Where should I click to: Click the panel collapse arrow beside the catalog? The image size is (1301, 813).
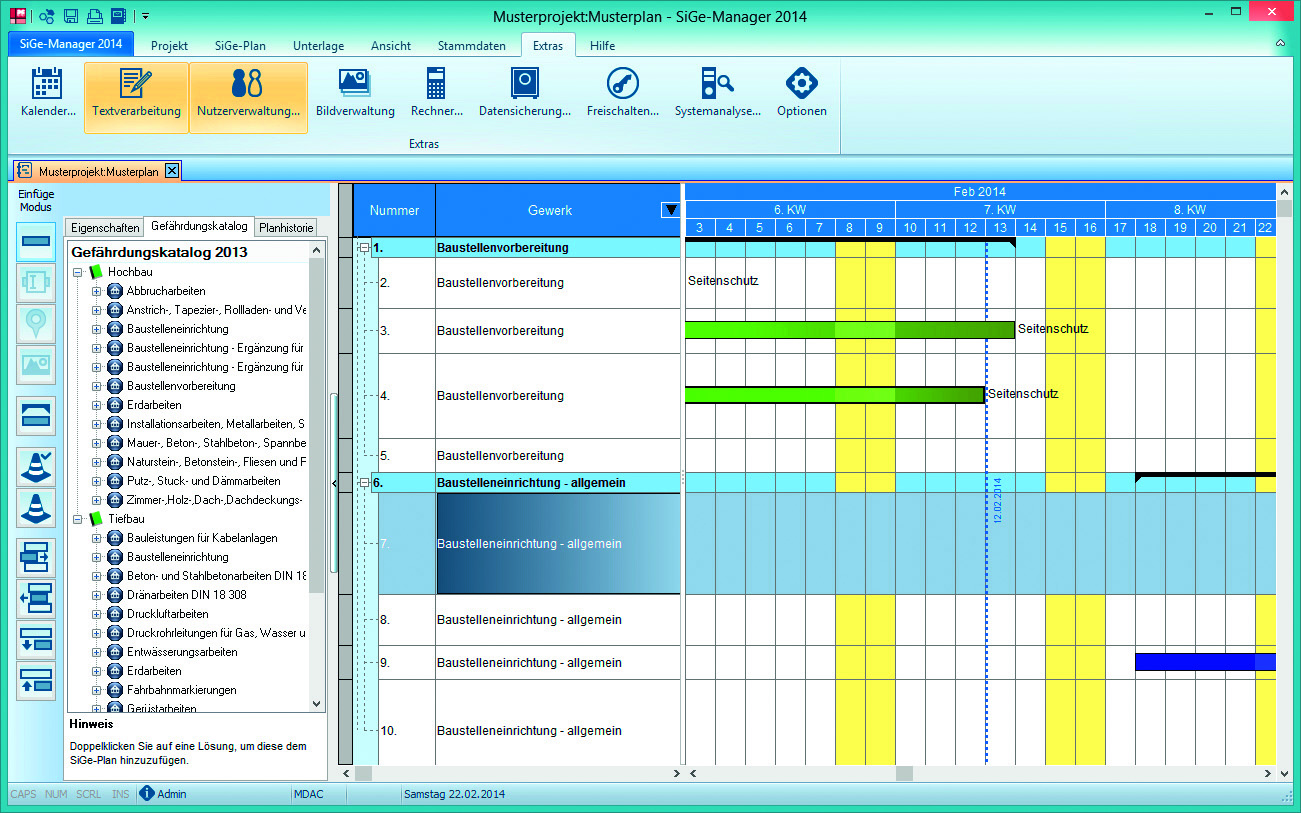click(334, 482)
